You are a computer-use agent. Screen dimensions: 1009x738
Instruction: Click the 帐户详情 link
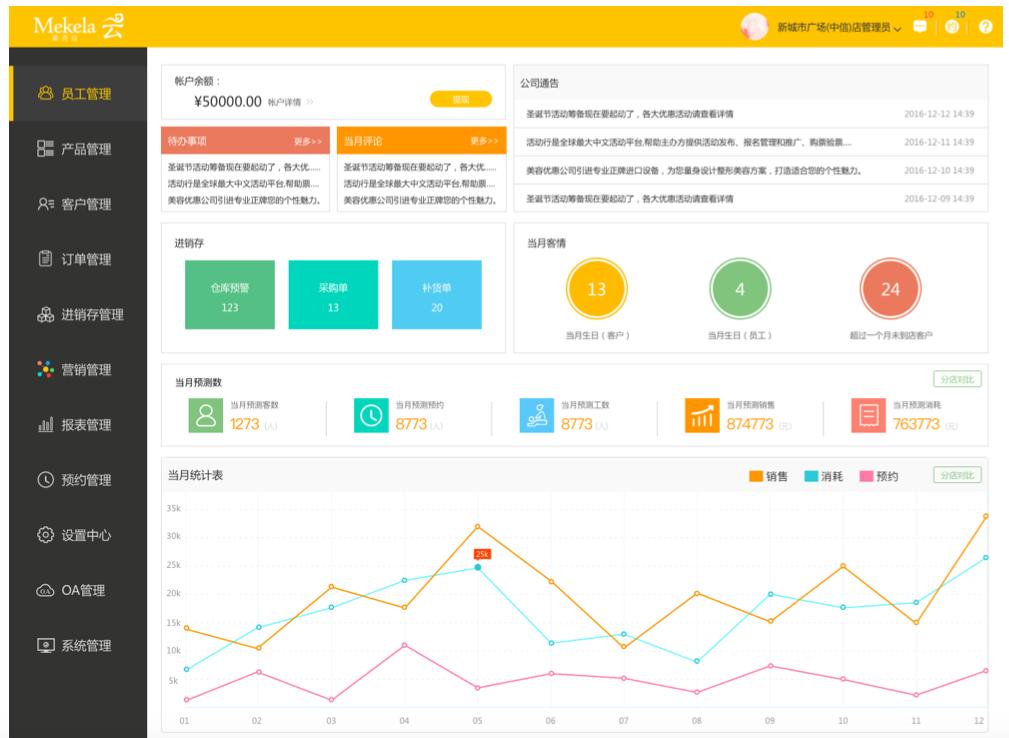pos(290,102)
